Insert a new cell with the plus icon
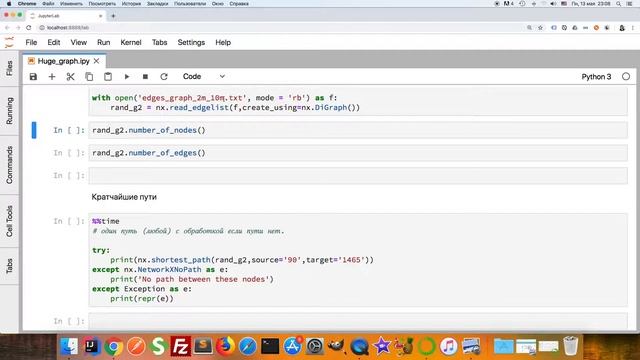This screenshot has width=640, height=360. [x=52, y=77]
